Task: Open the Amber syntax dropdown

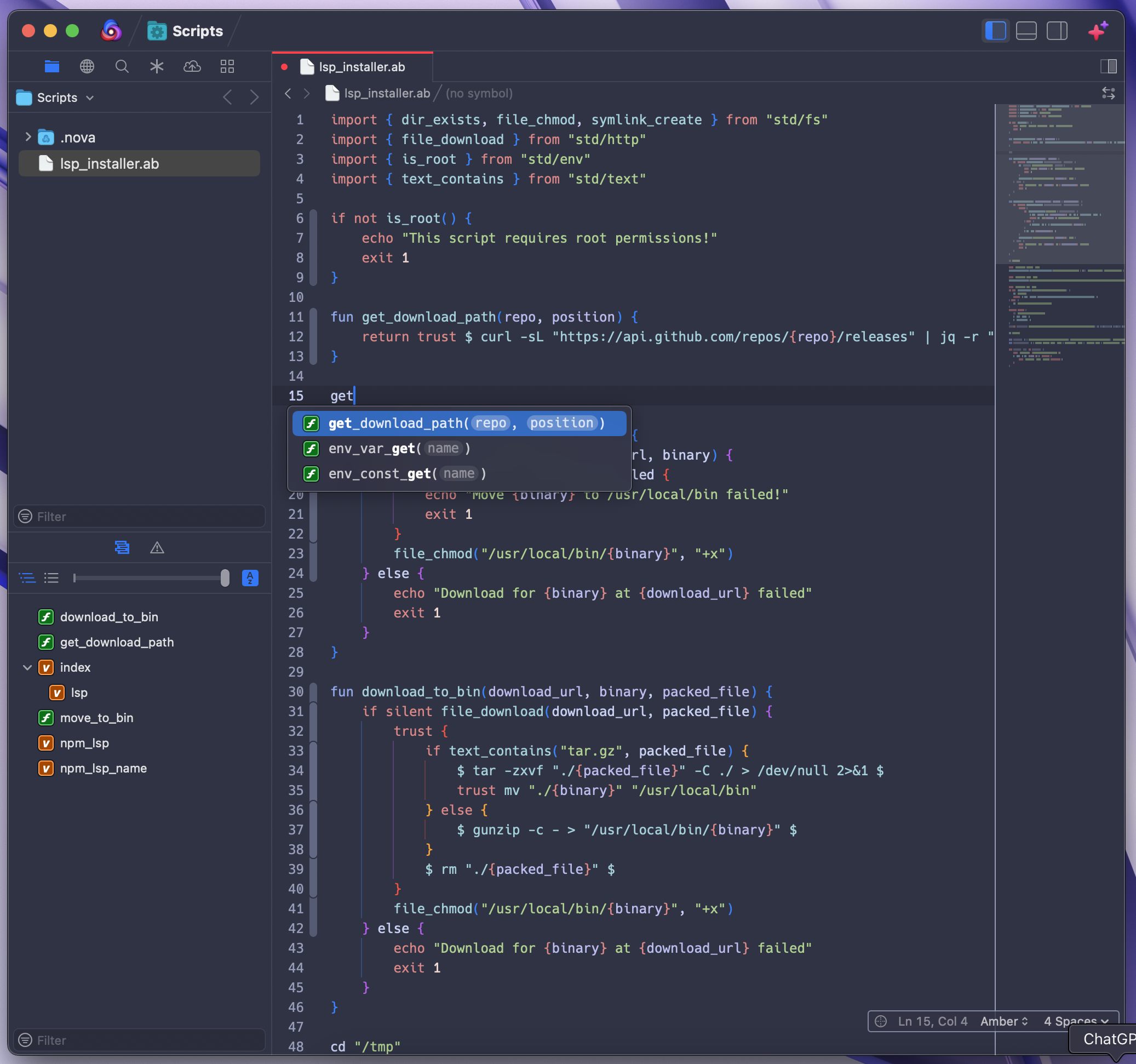Action: (x=1004, y=1021)
